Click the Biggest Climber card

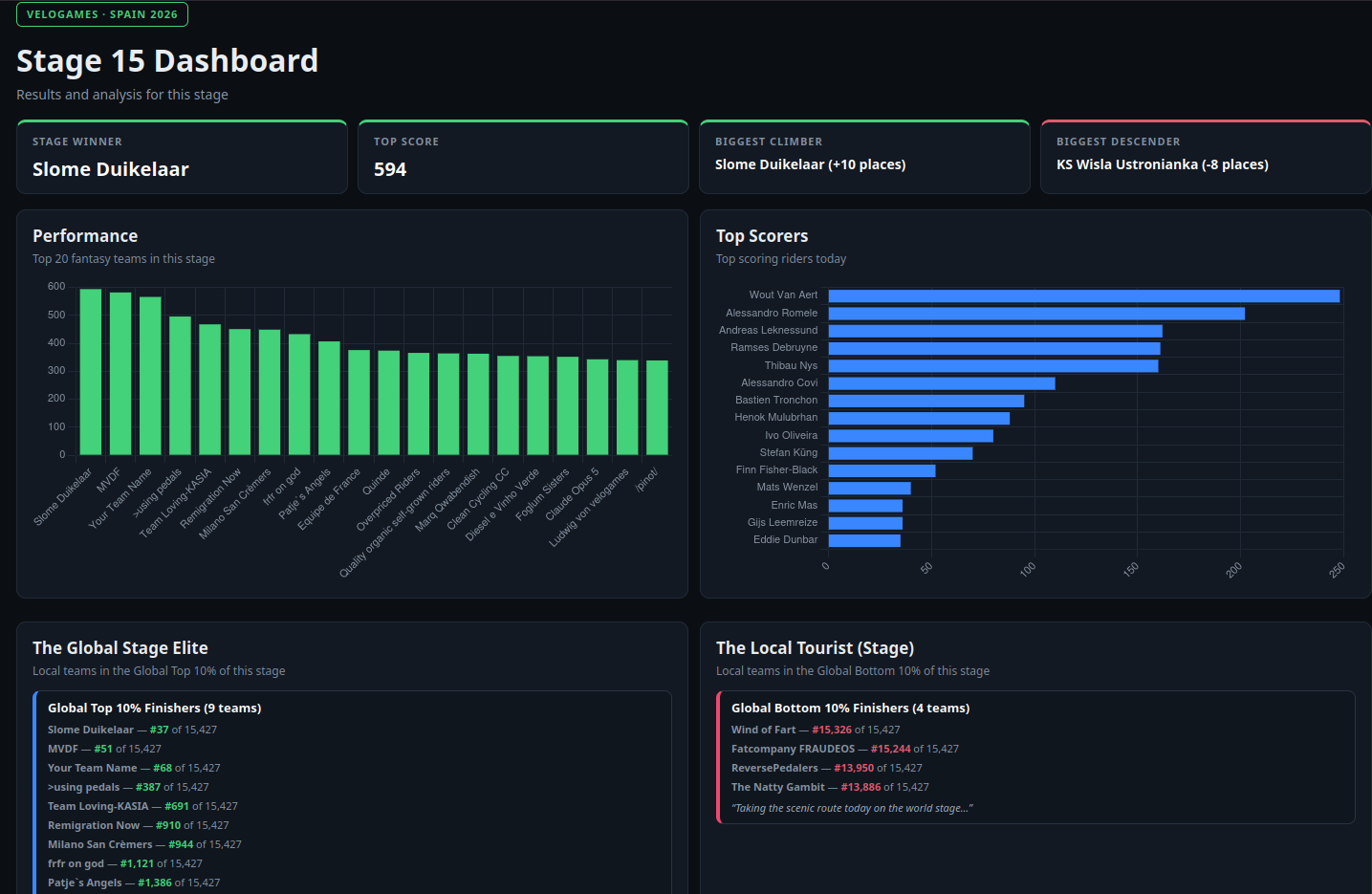(x=864, y=157)
